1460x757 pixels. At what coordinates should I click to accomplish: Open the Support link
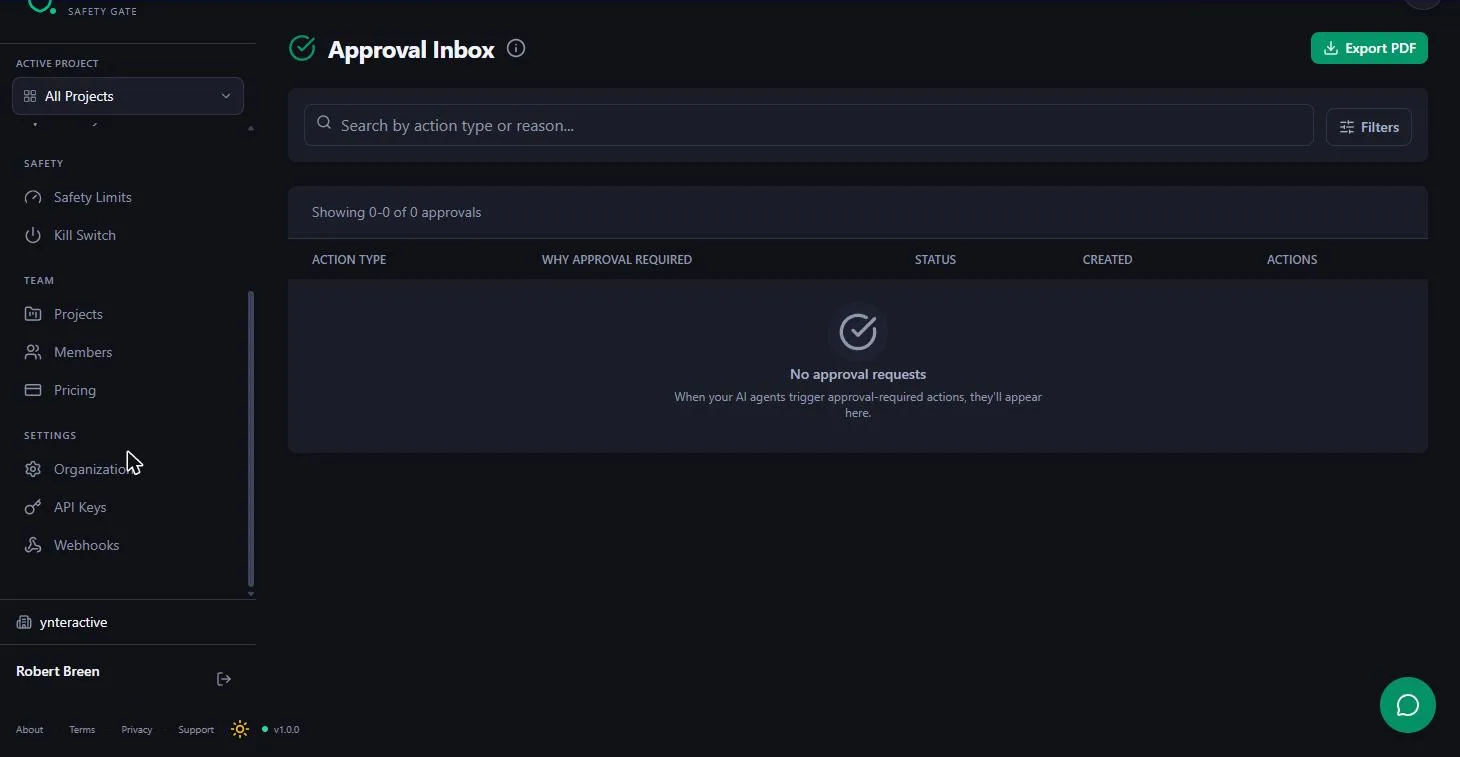[x=196, y=729]
